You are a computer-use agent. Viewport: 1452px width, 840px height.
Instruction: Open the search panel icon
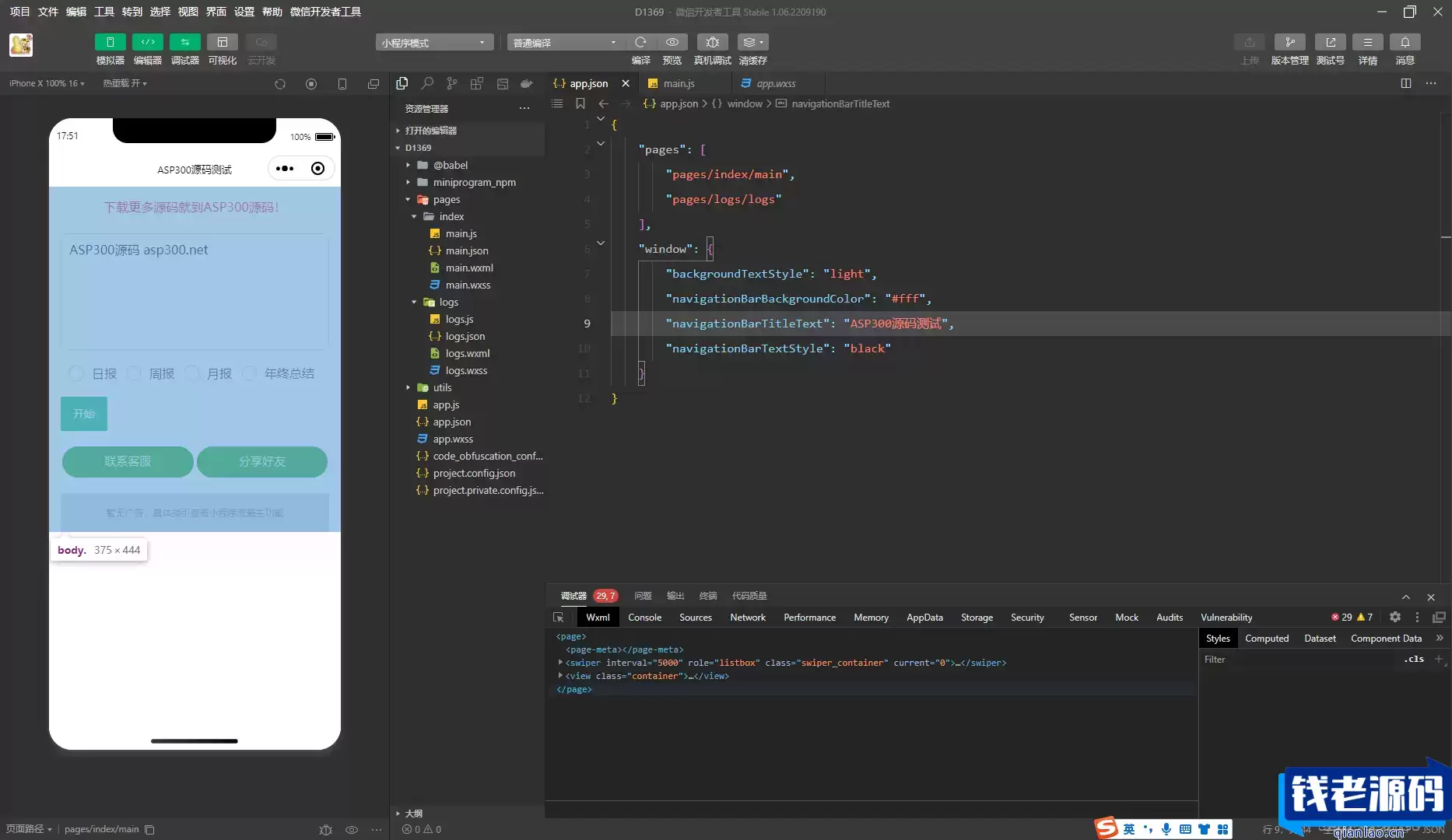427,83
